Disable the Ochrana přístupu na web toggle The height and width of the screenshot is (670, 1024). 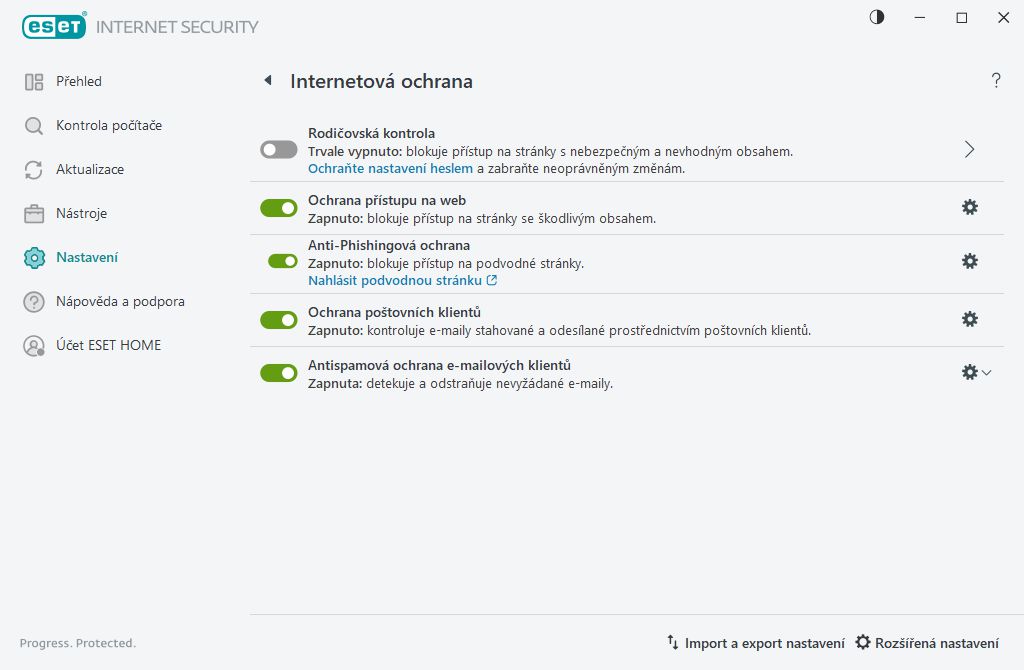279,207
